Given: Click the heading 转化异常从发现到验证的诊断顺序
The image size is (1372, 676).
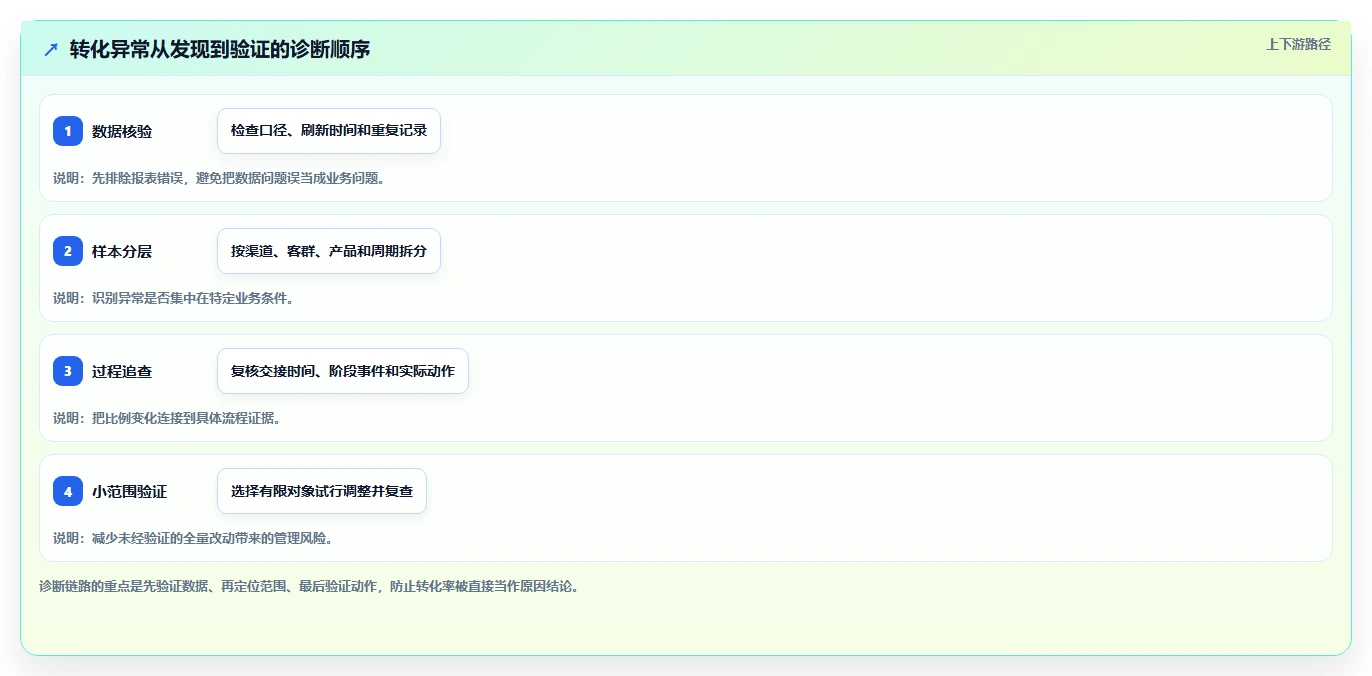Looking at the screenshot, I should pyautogui.click(x=220, y=49).
